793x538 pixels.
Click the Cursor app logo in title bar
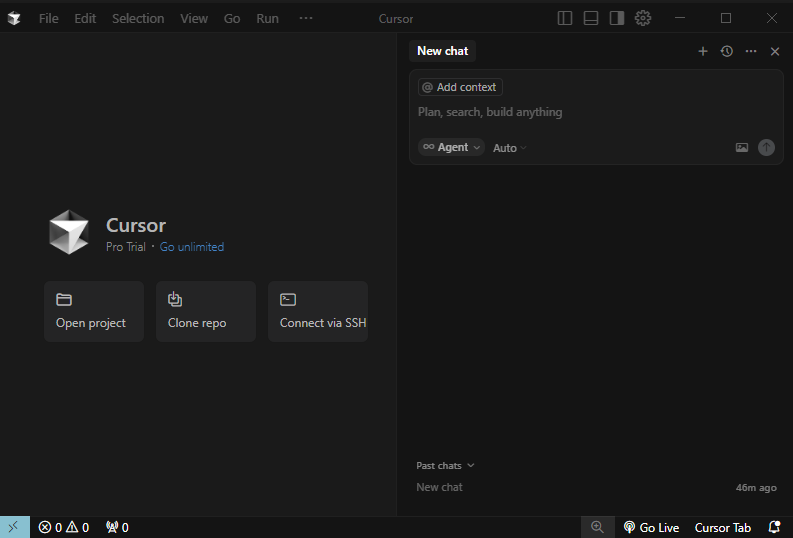pos(14,19)
